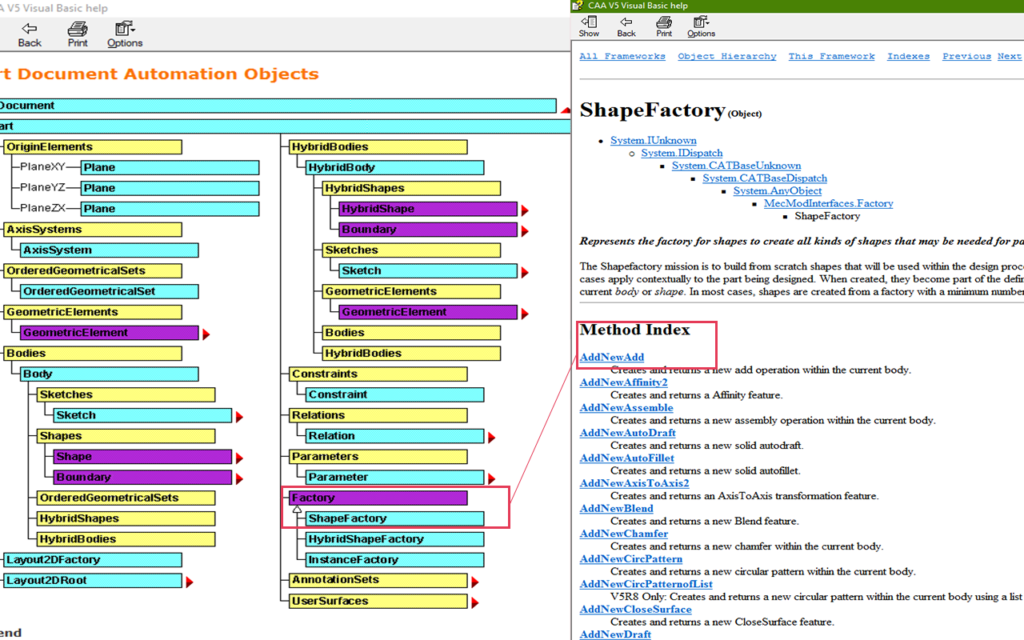This screenshot has width=1024, height=640.
Task: Click the AxisSystem object box
Action: pyautogui.click(x=109, y=250)
